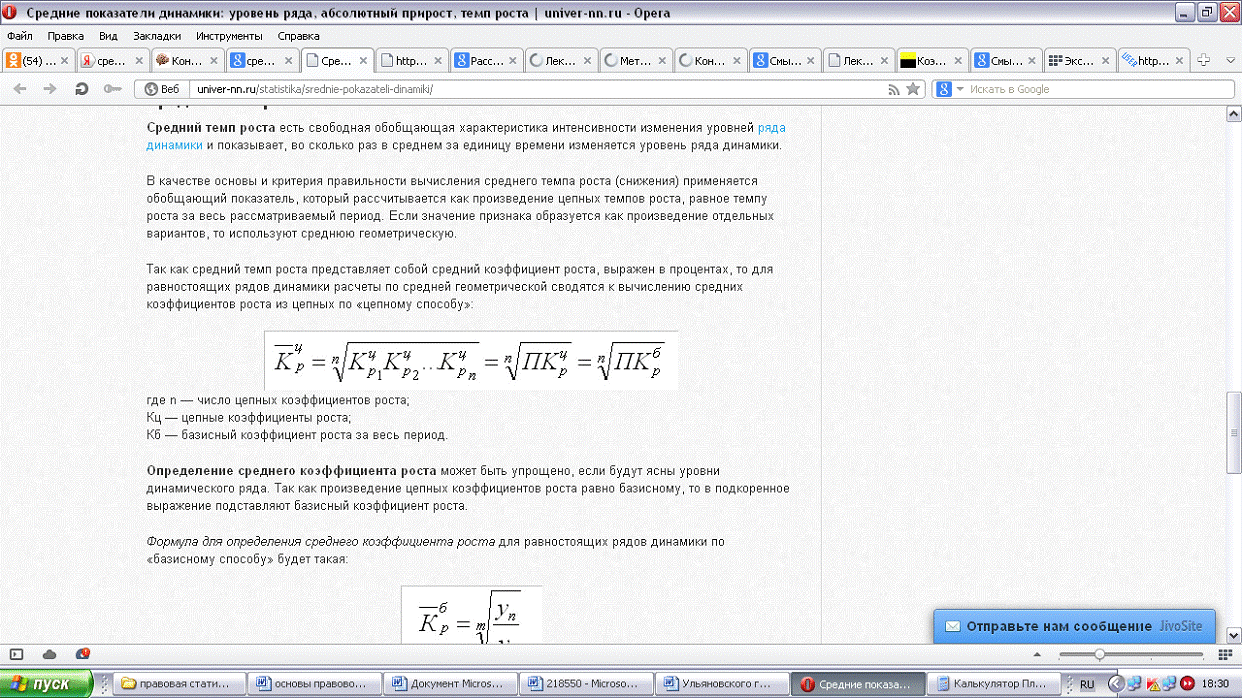
Task: Open the Инструменты menu
Action: (222, 35)
